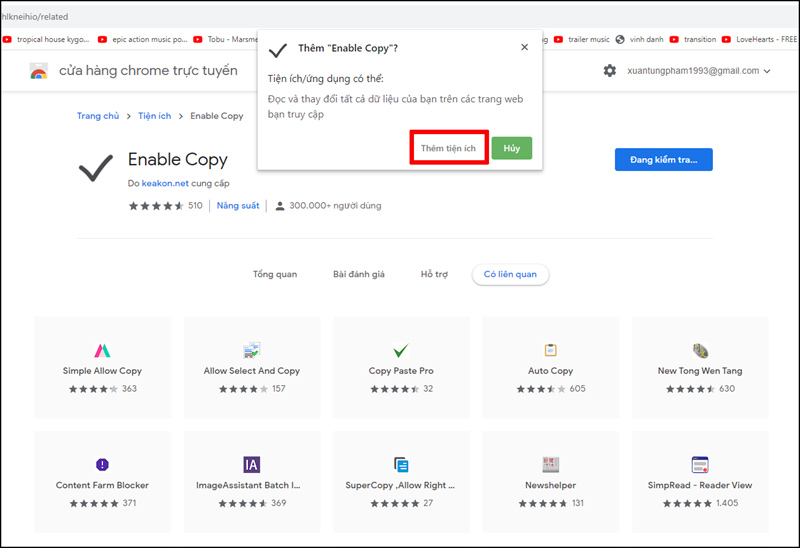Click the Thêm tiện ích button

(448, 148)
